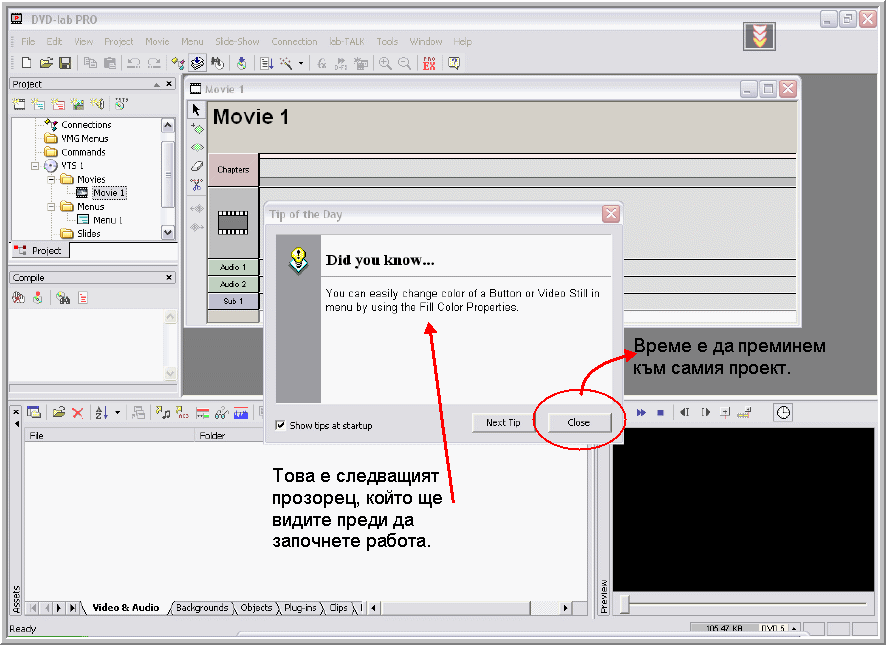Click the project tree scroll up arrow
The height and width of the screenshot is (645, 886).
[x=168, y=125]
